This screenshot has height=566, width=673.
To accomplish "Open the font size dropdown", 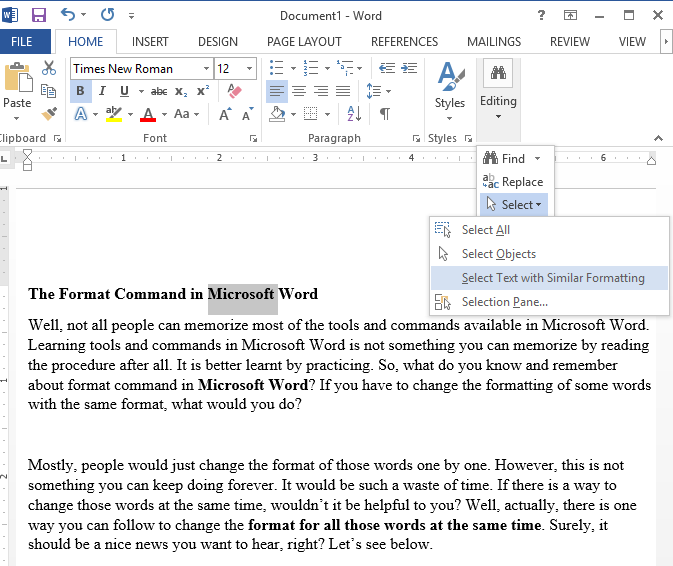I will 249,69.
